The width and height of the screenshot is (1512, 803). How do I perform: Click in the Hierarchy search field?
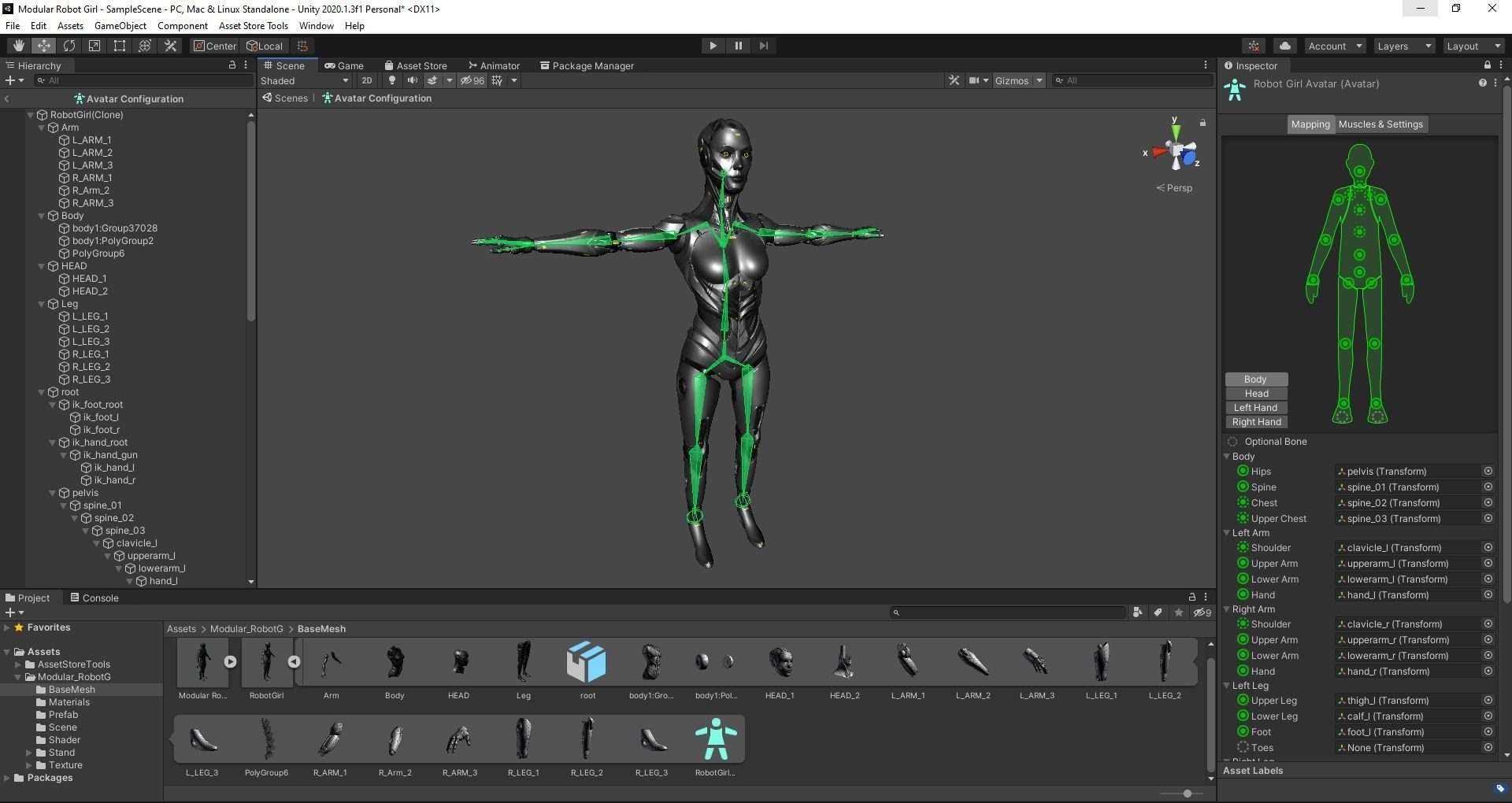143,80
